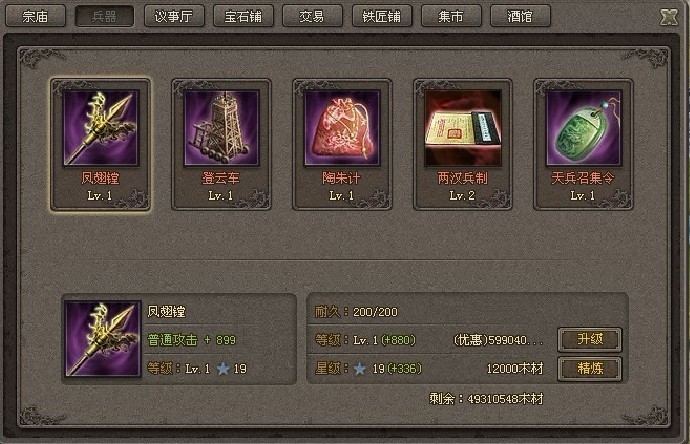Go to the 酒馆 tab
This screenshot has width=690, height=444.
click(x=520, y=16)
